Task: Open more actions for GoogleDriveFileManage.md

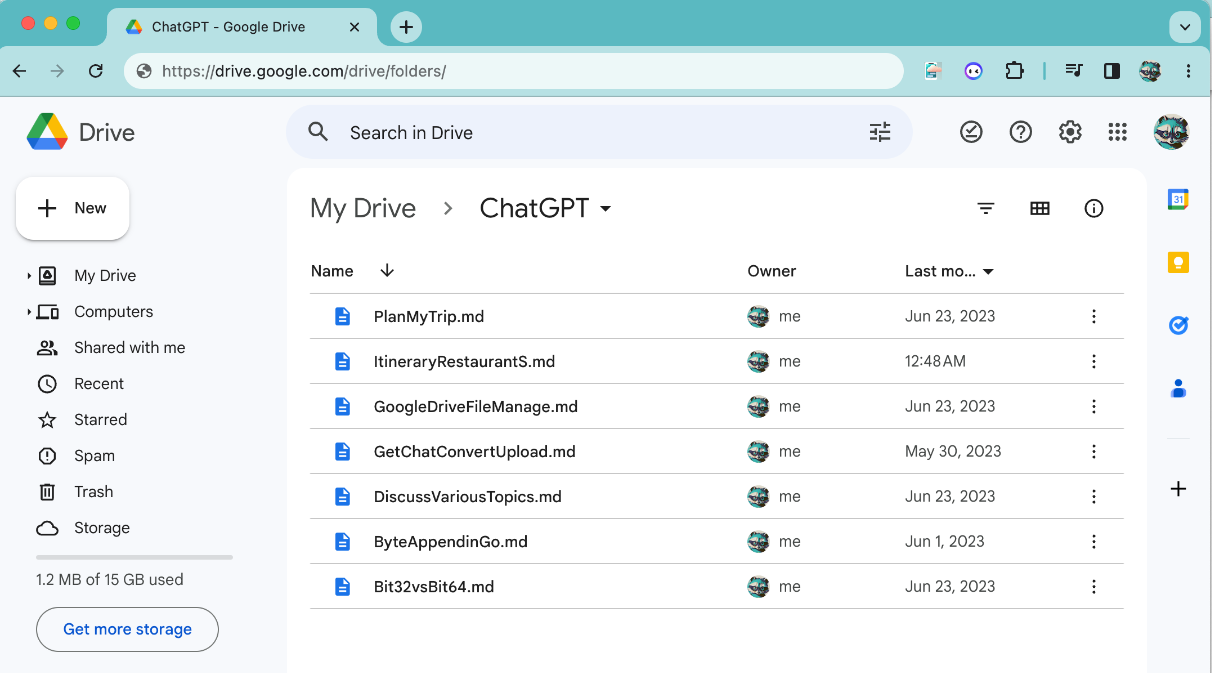Action: point(1094,406)
